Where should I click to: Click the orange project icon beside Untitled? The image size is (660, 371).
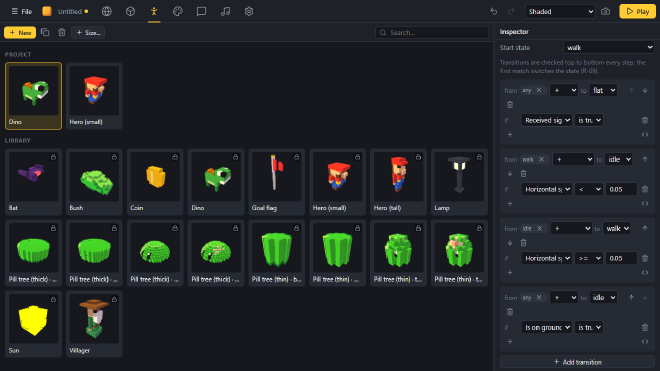tap(47, 11)
